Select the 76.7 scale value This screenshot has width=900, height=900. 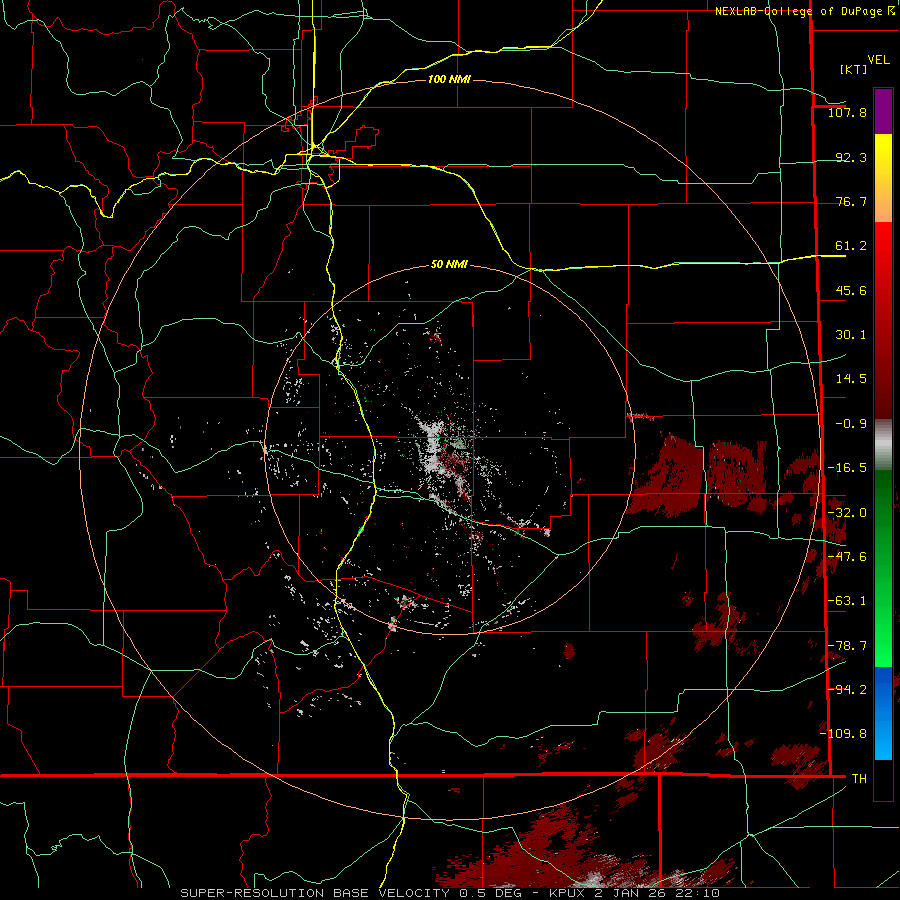(x=851, y=201)
